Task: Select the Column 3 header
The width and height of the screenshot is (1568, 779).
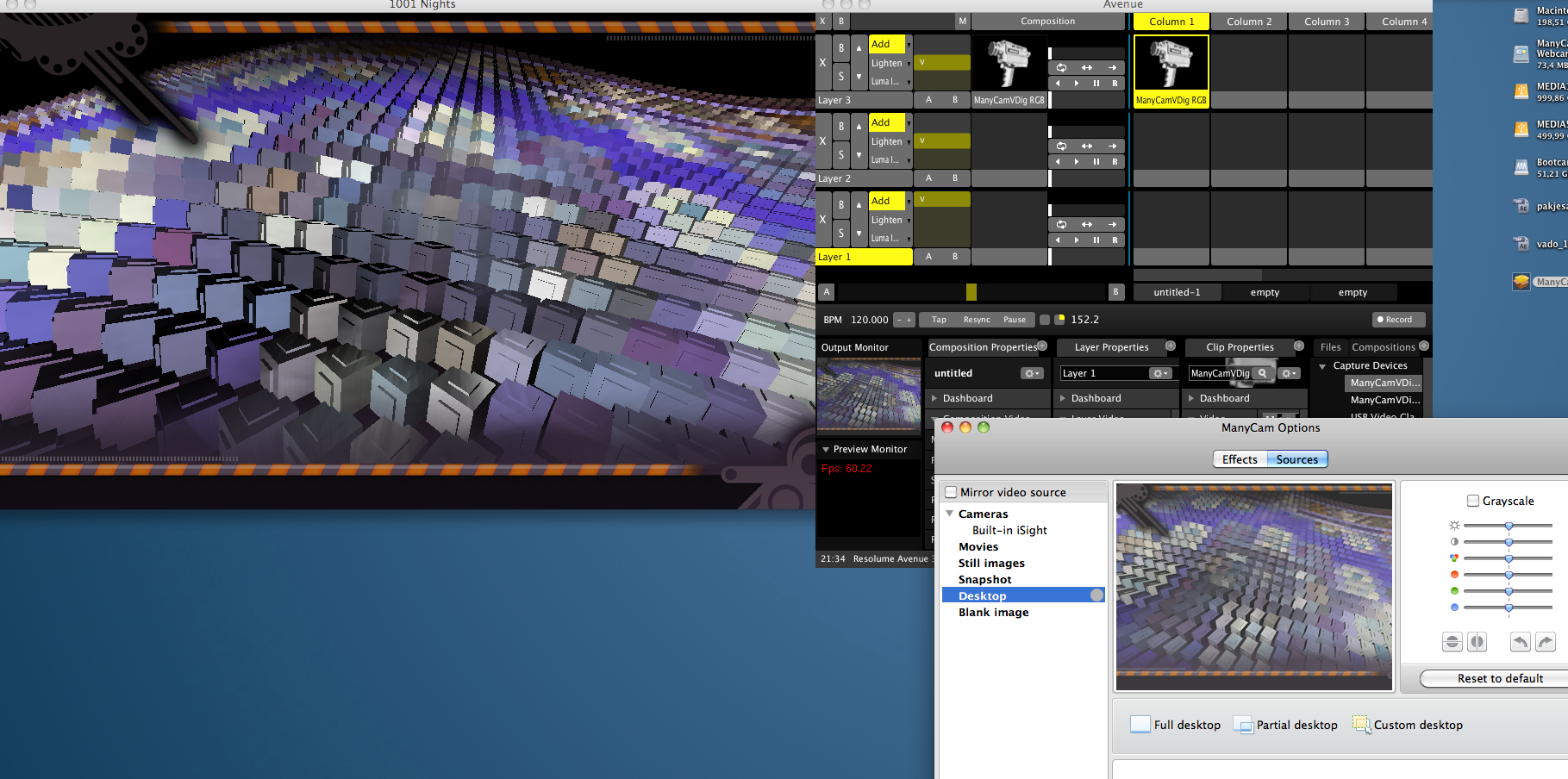Action: tap(1327, 22)
